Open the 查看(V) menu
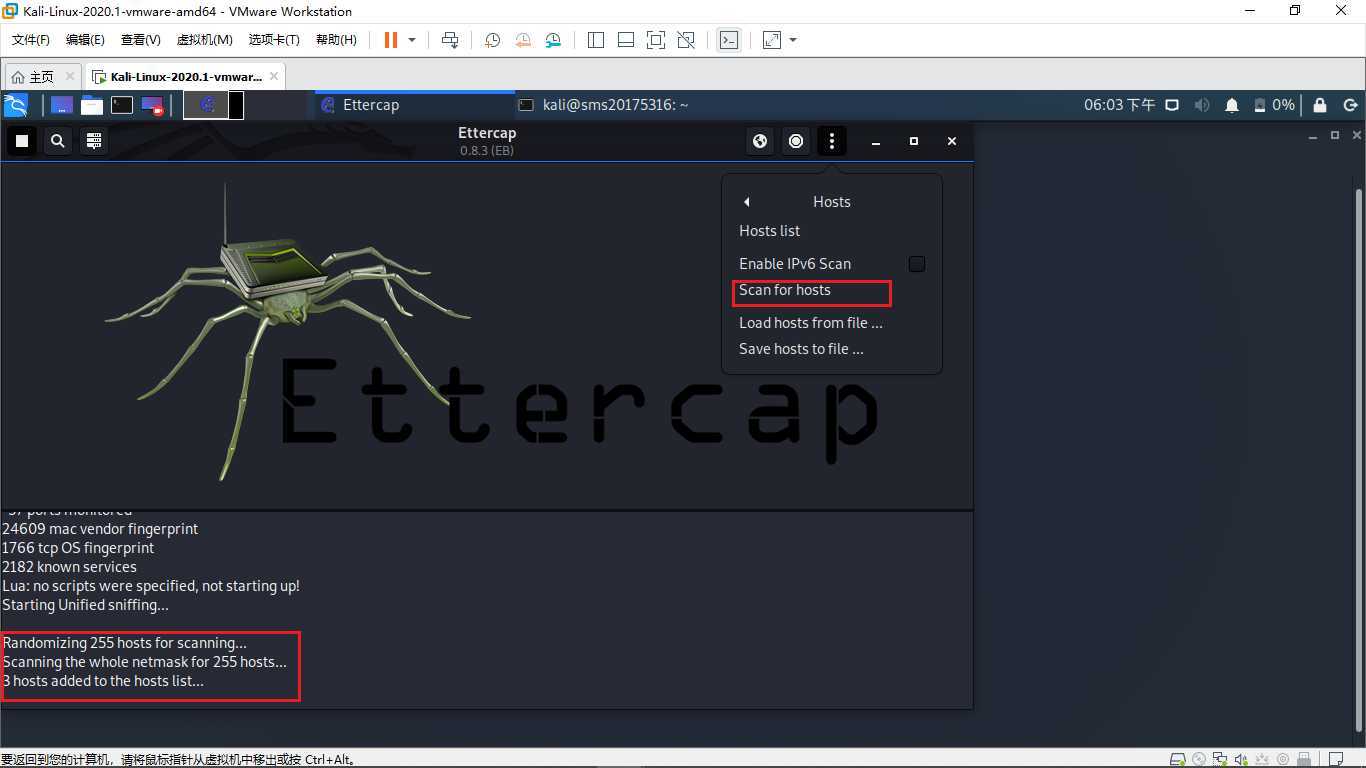The image size is (1366, 768). (140, 40)
